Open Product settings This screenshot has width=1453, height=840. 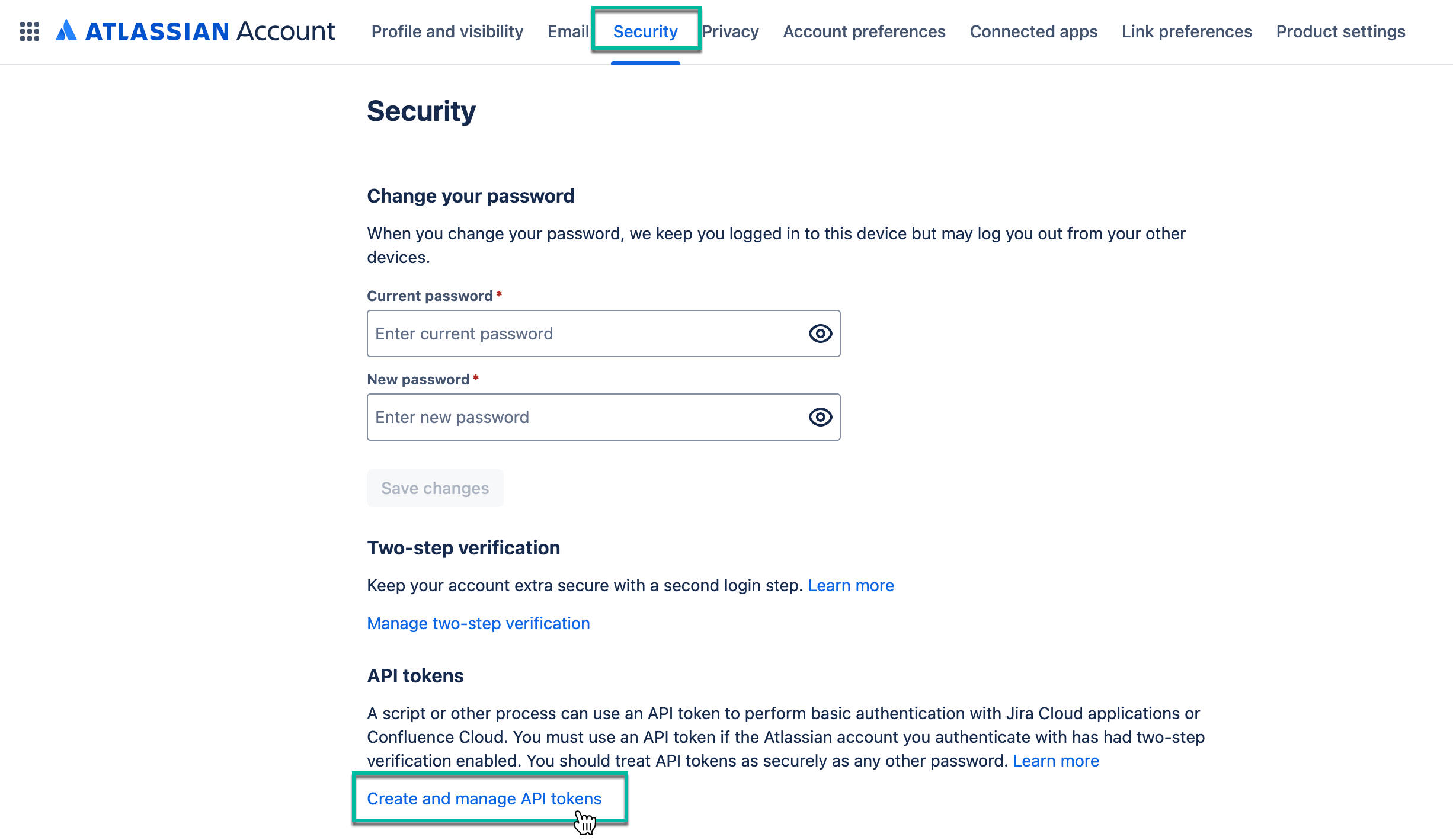pyautogui.click(x=1341, y=32)
